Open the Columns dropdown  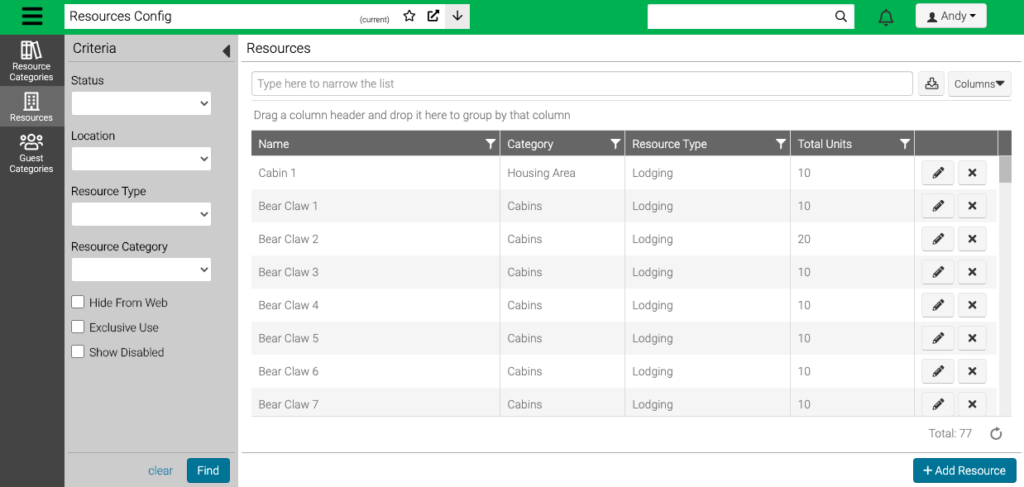coord(979,84)
